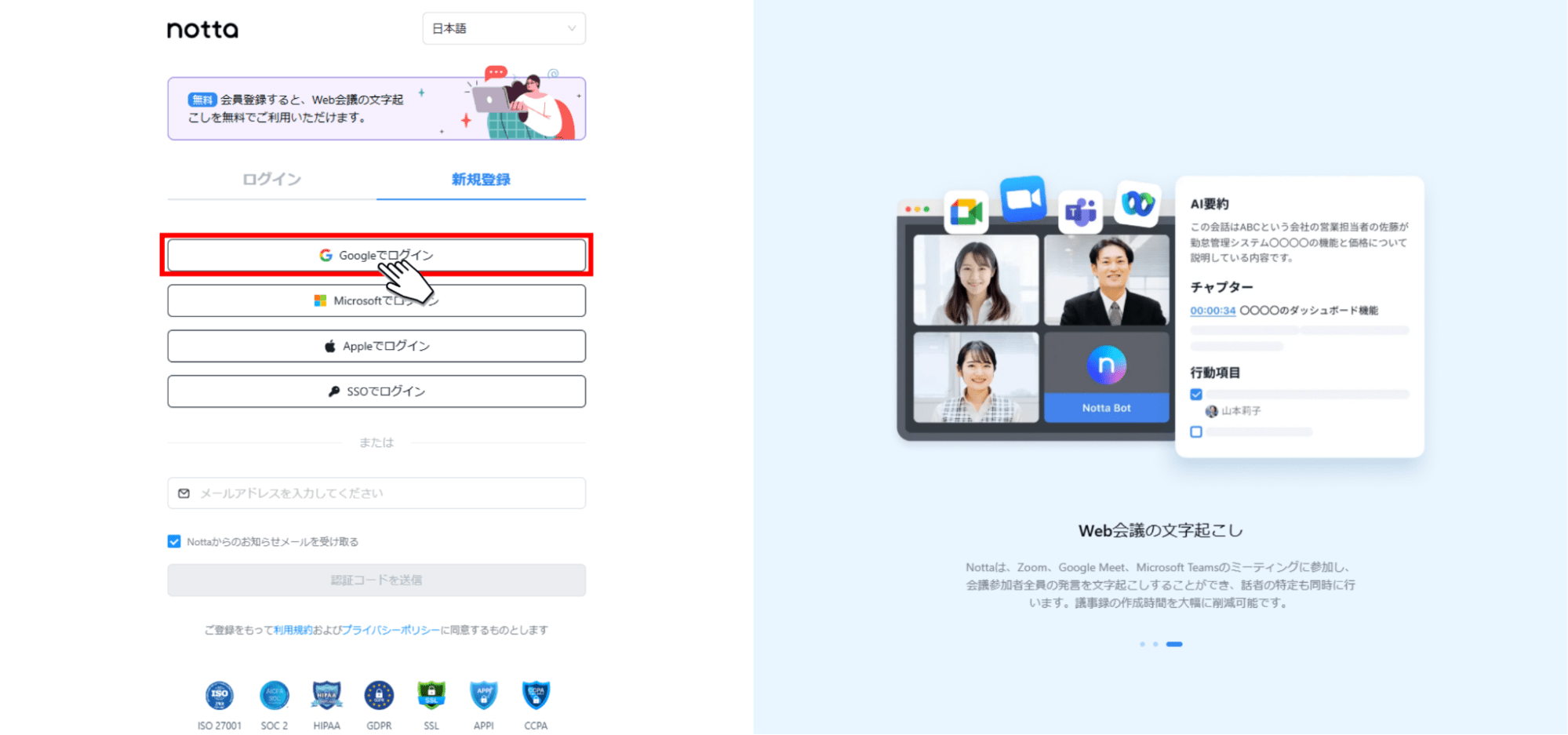This screenshot has width=1568, height=735.
Task: Click the 山本莉子 avatar
Action: 1212,411
